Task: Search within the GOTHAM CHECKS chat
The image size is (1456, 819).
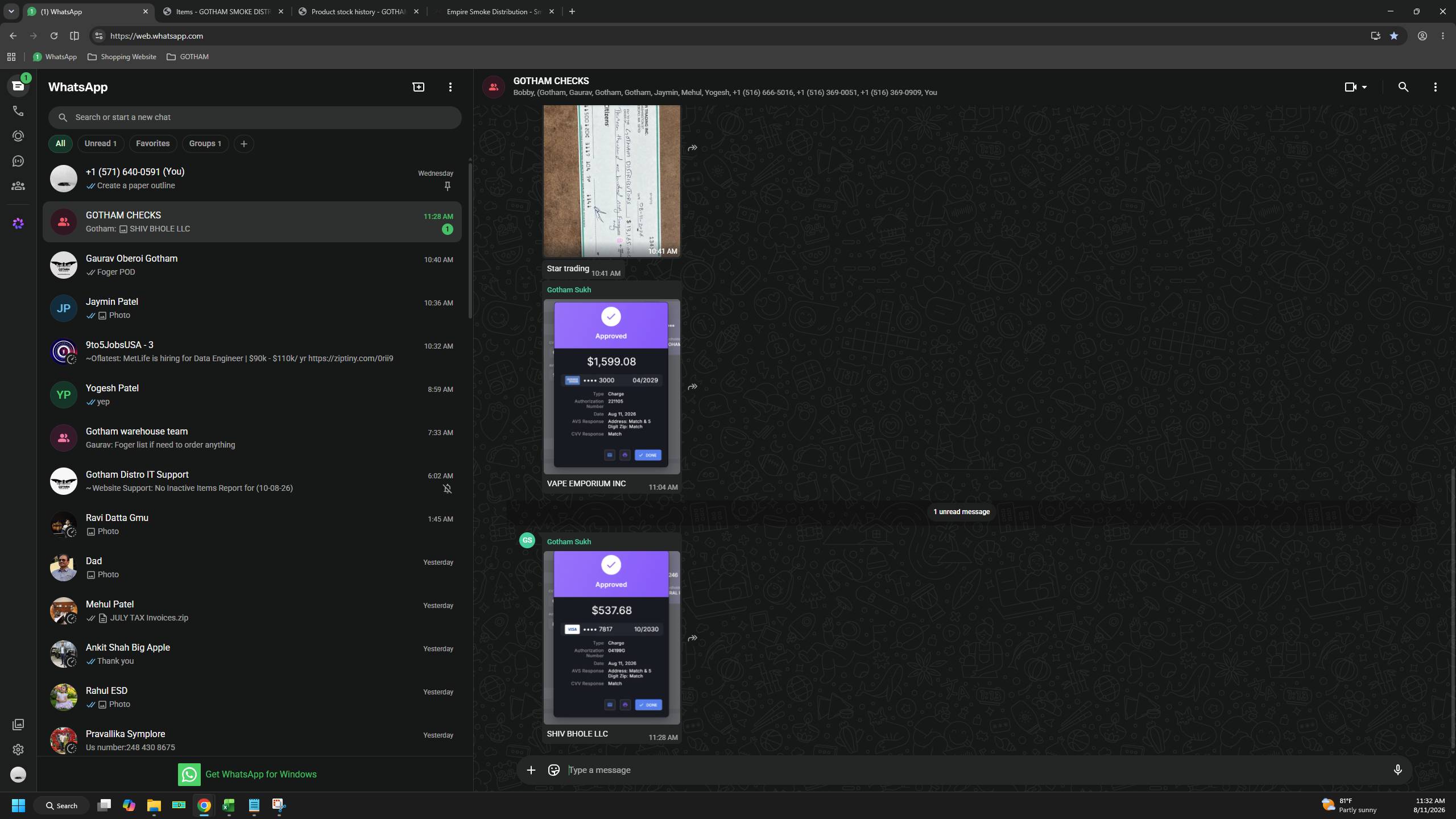Action: click(x=1403, y=87)
